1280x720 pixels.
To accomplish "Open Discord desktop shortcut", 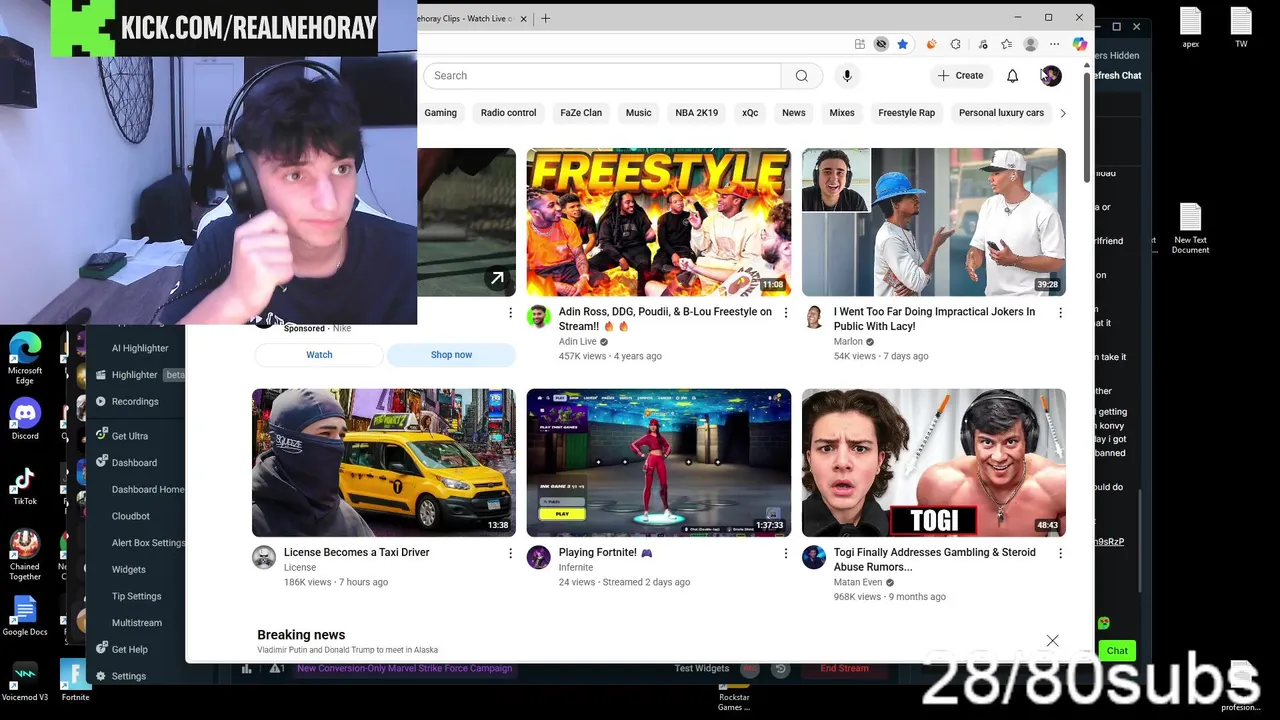I will pos(25,419).
